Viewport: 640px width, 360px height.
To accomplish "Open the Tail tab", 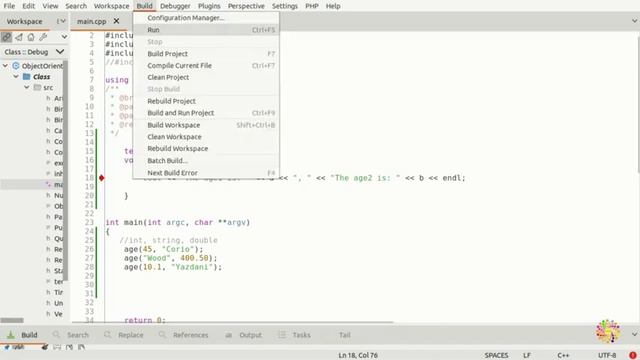I will [x=344, y=335].
